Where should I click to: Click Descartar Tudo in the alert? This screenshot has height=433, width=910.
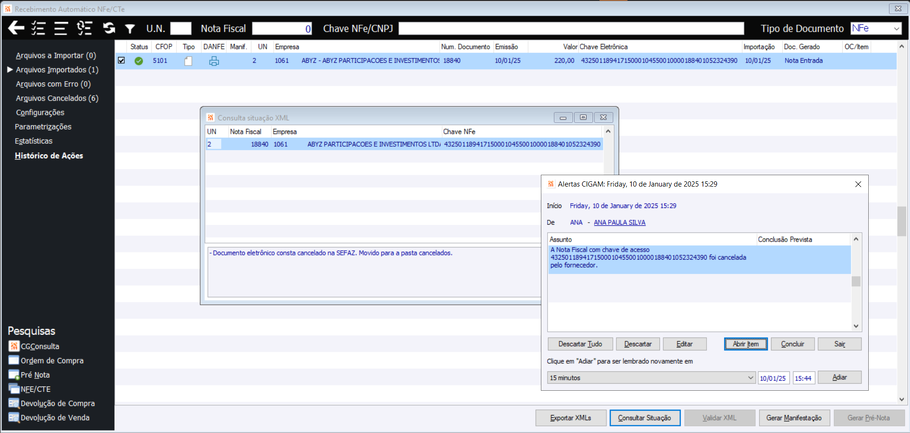(x=580, y=344)
